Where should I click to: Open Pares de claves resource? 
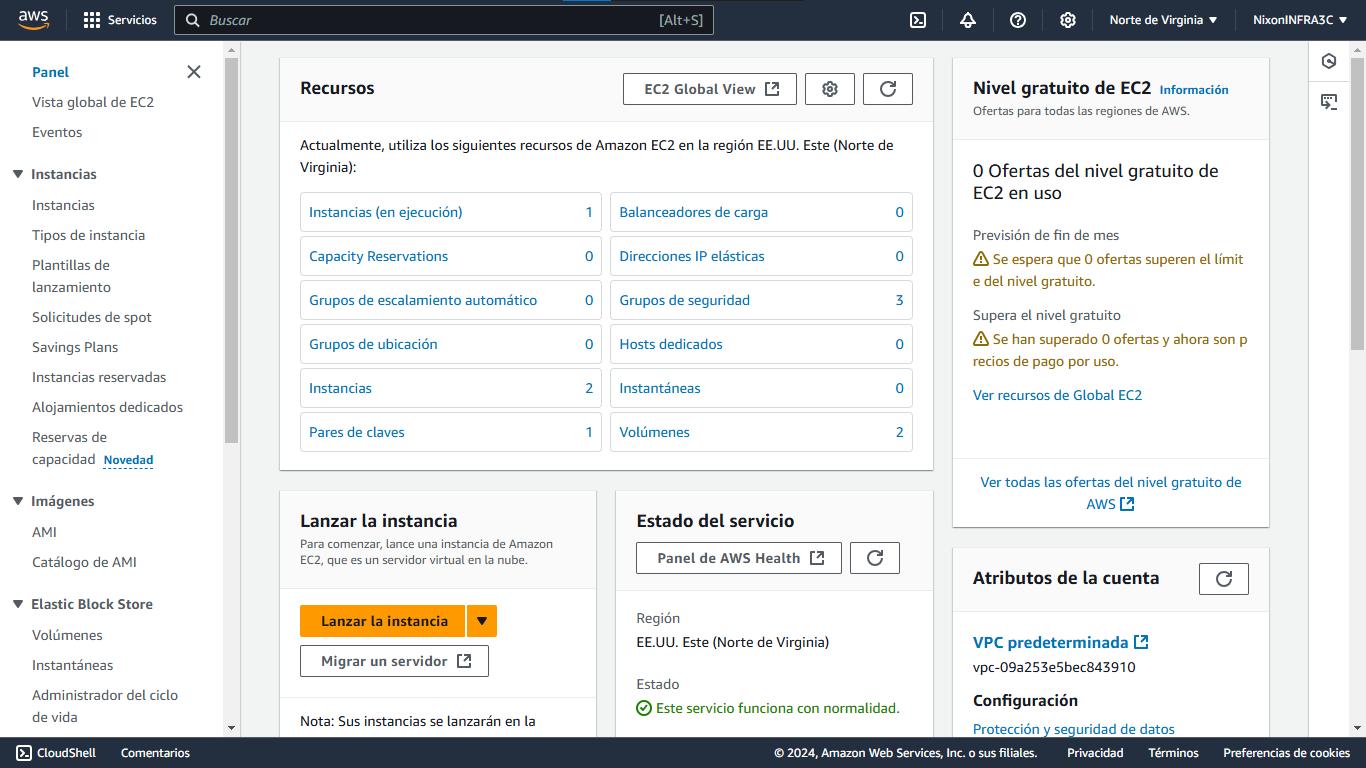pyautogui.click(x=357, y=432)
